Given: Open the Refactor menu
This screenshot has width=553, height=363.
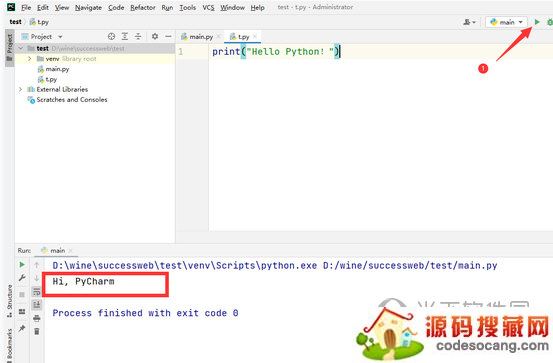Looking at the screenshot, I should pyautogui.click(x=142, y=7).
